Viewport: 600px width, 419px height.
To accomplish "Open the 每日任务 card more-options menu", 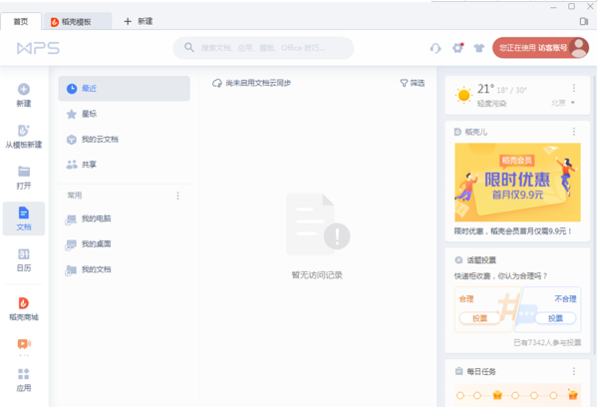I will 574,371.
